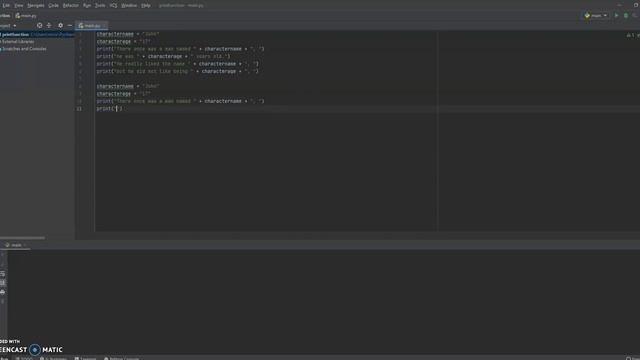Open the View menu
The width and height of the screenshot is (640, 360).
19,5
